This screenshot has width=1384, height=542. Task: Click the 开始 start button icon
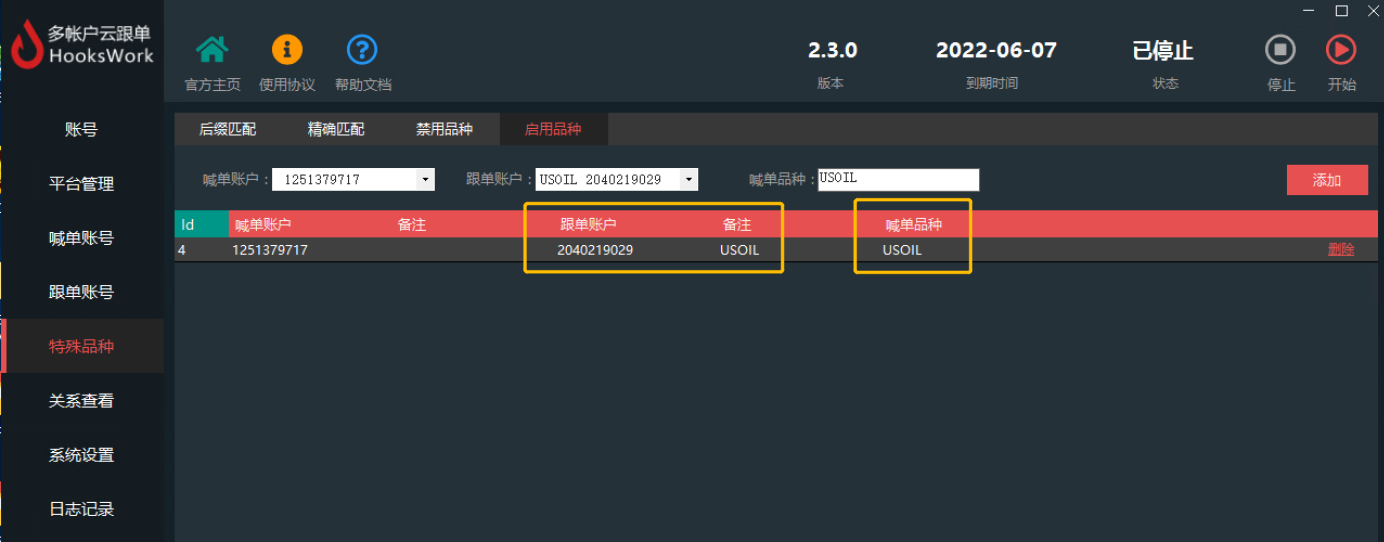click(1341, 49)
